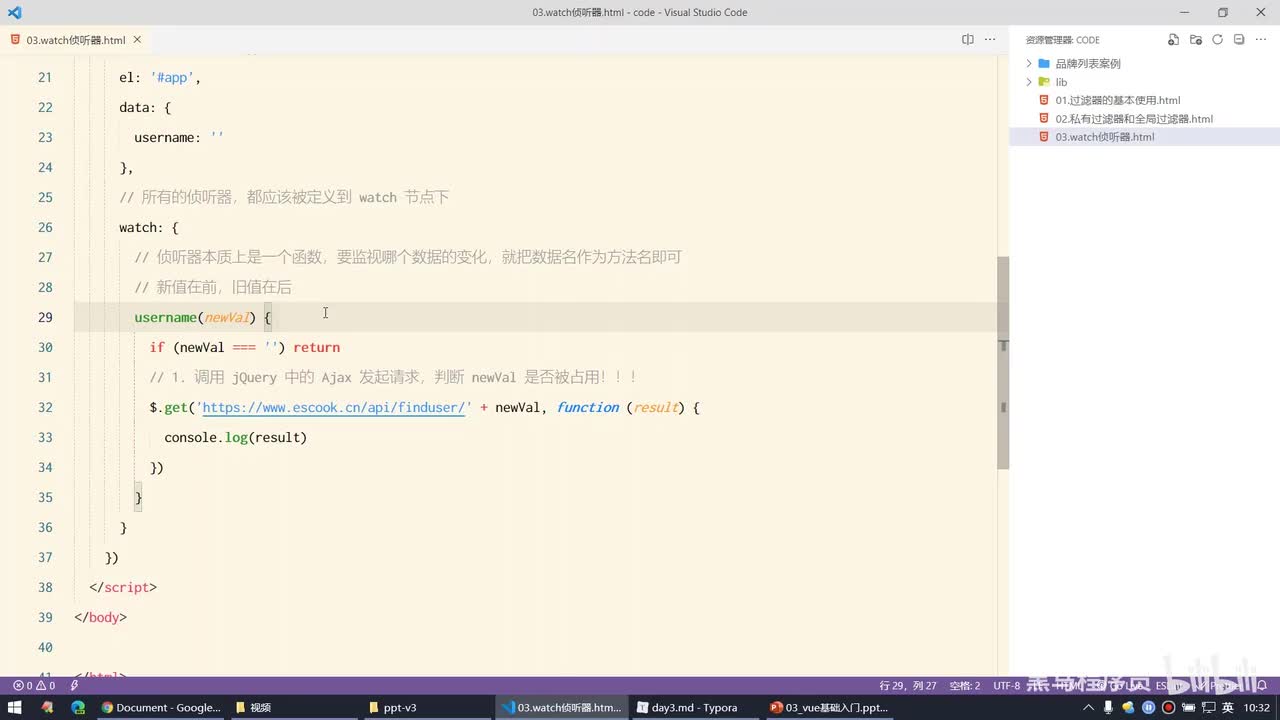Click line and column indicator 行 29, 列 27
Viewport: 1280px width, 720px height.
908,685
